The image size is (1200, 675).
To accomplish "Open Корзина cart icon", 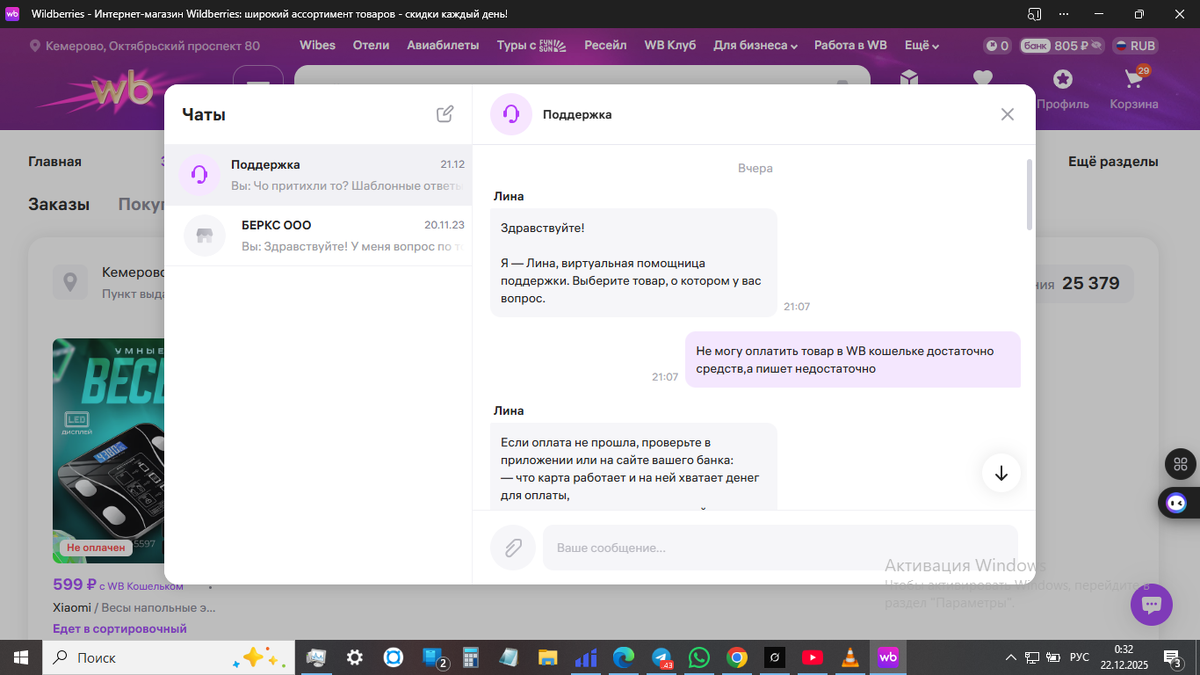I will point(1134,88).
